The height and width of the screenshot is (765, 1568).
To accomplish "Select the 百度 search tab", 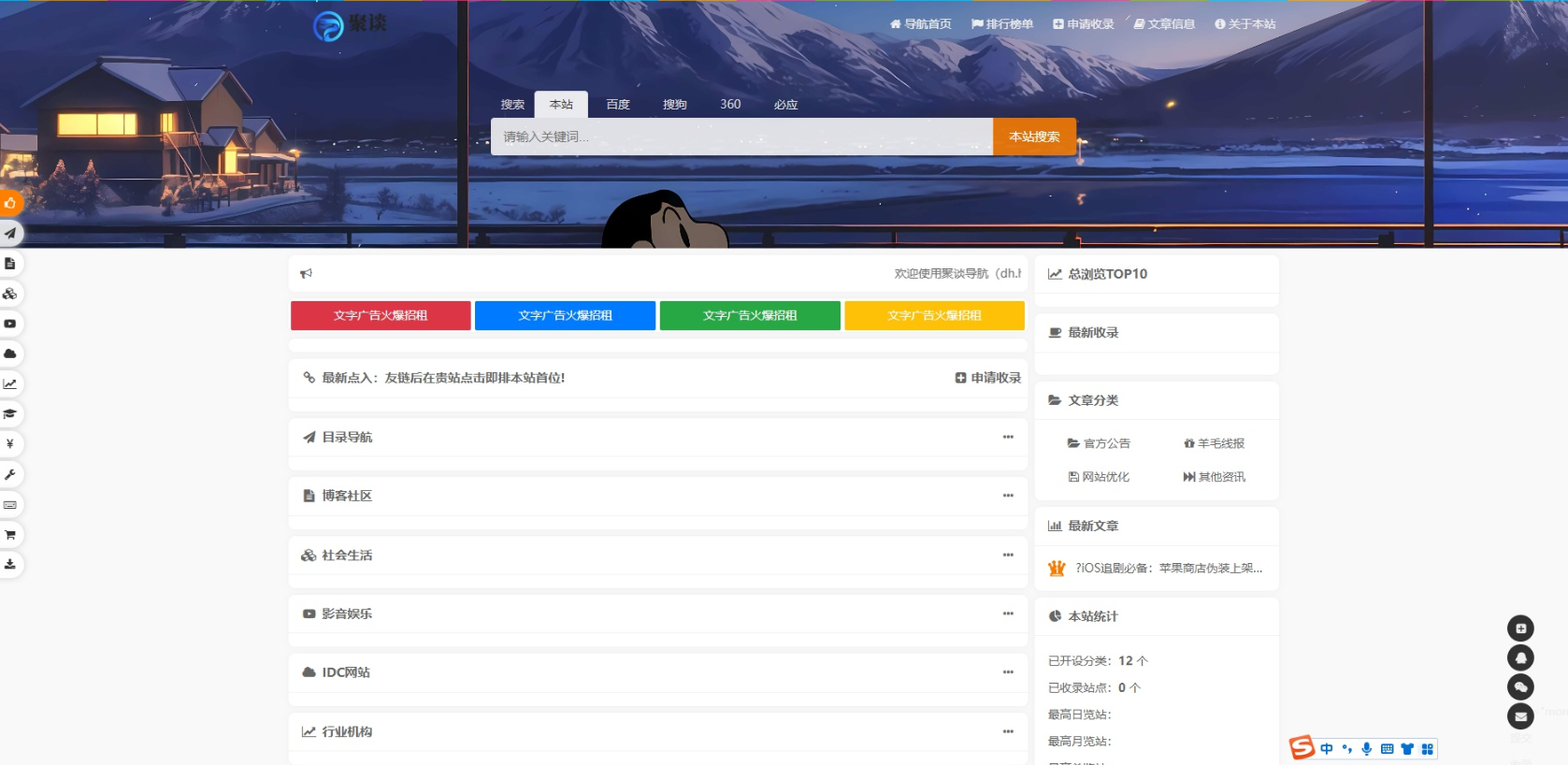I will [618, 105].
